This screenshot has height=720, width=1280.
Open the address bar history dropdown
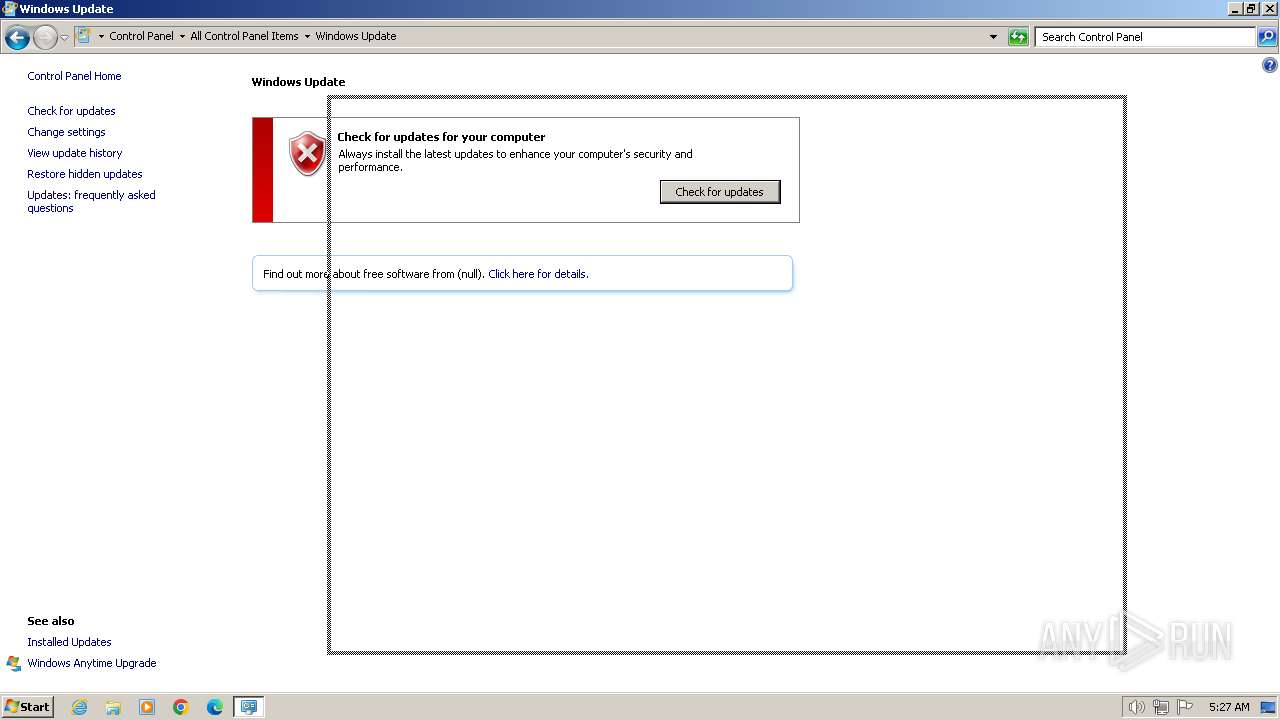[993, 37]
